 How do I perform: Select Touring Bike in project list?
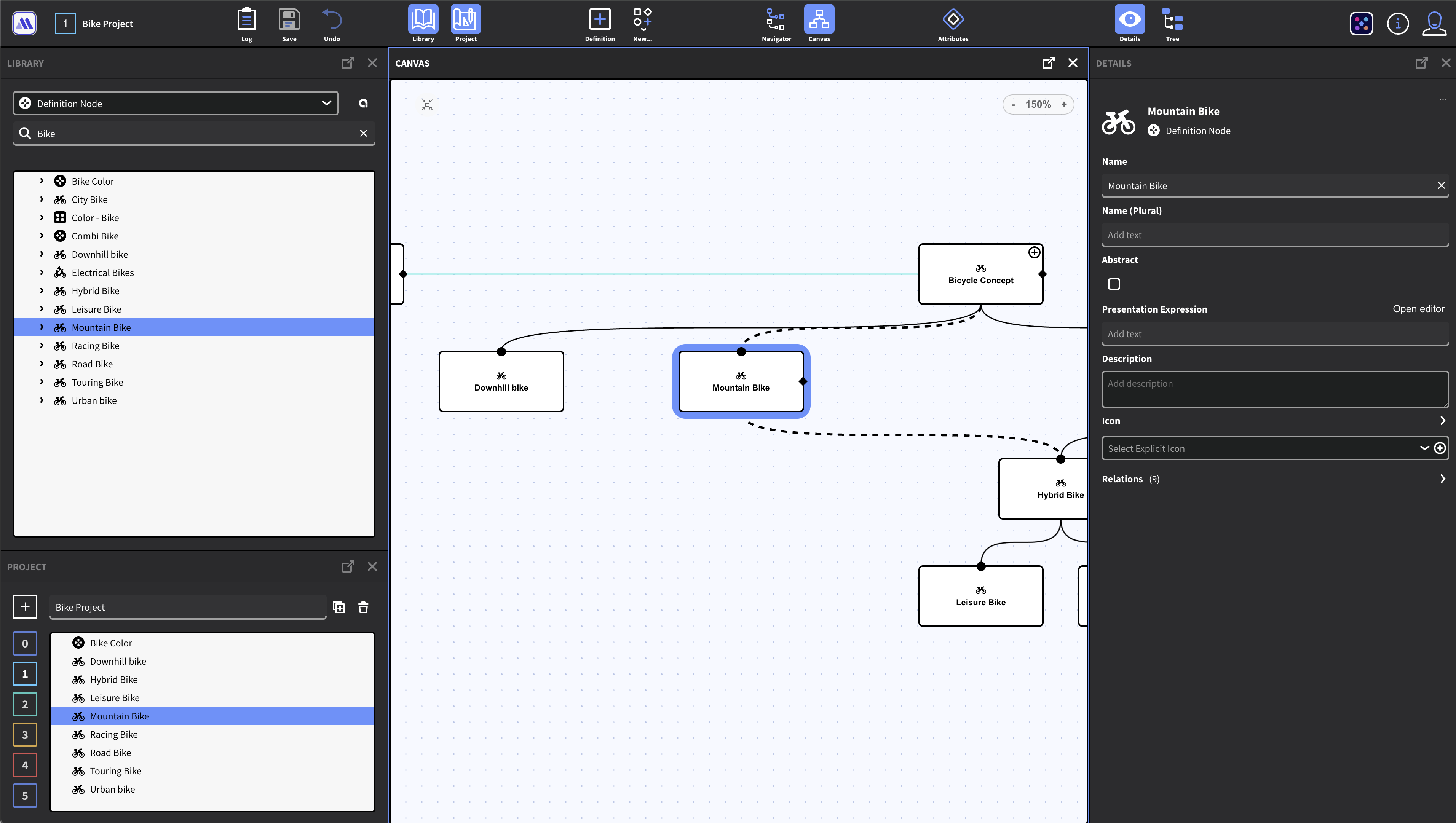pyautogui.click(x=115, y=771)
